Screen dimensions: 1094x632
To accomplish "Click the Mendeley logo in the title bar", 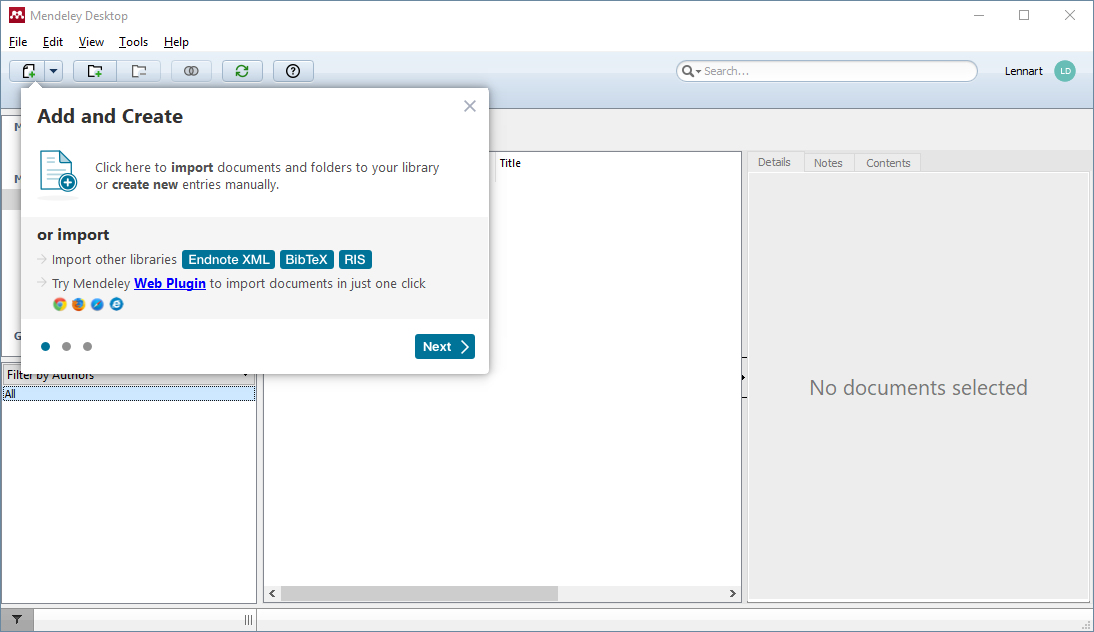I will pyautogui.click(x=17, y=15).
